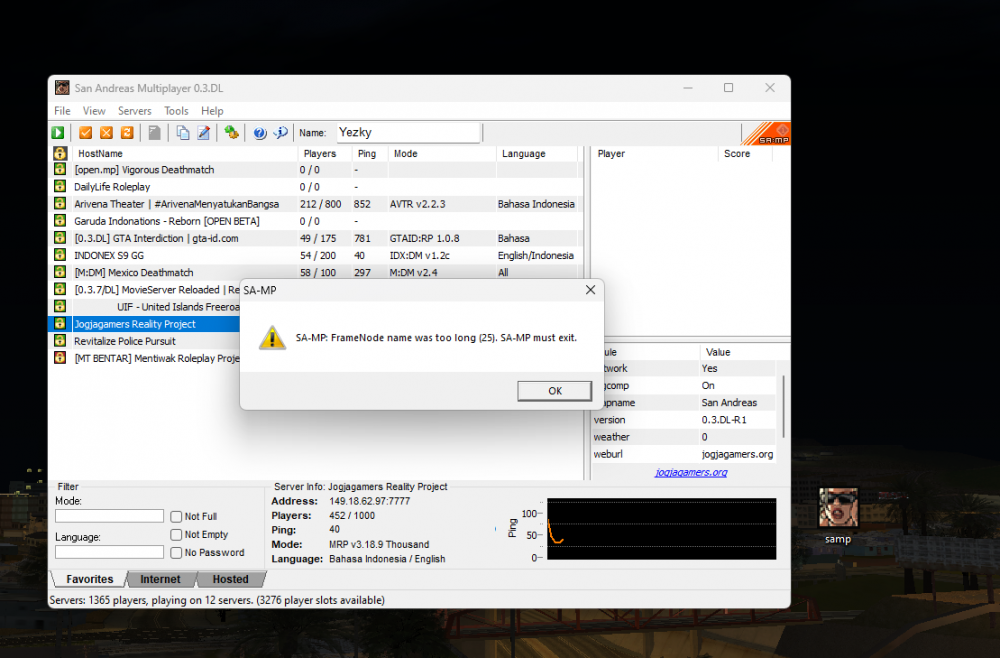Click the SA-MP window title bar icon
This screenshot has height=658, width=1000.
pos(62,87)
